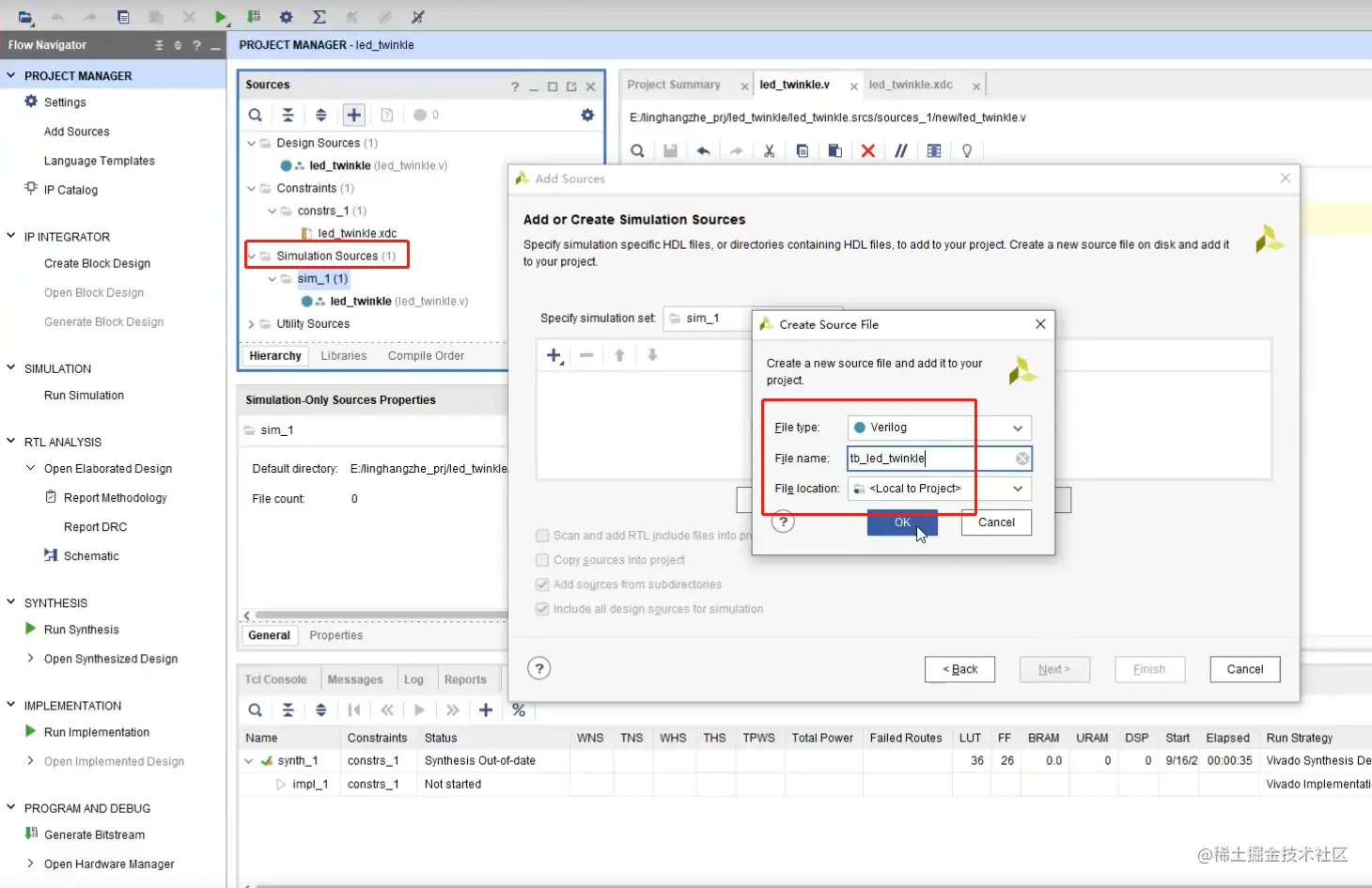Click Generate Bitstream in the Flow Navigator
1372x888 pixels.
(x=95, y=834)
